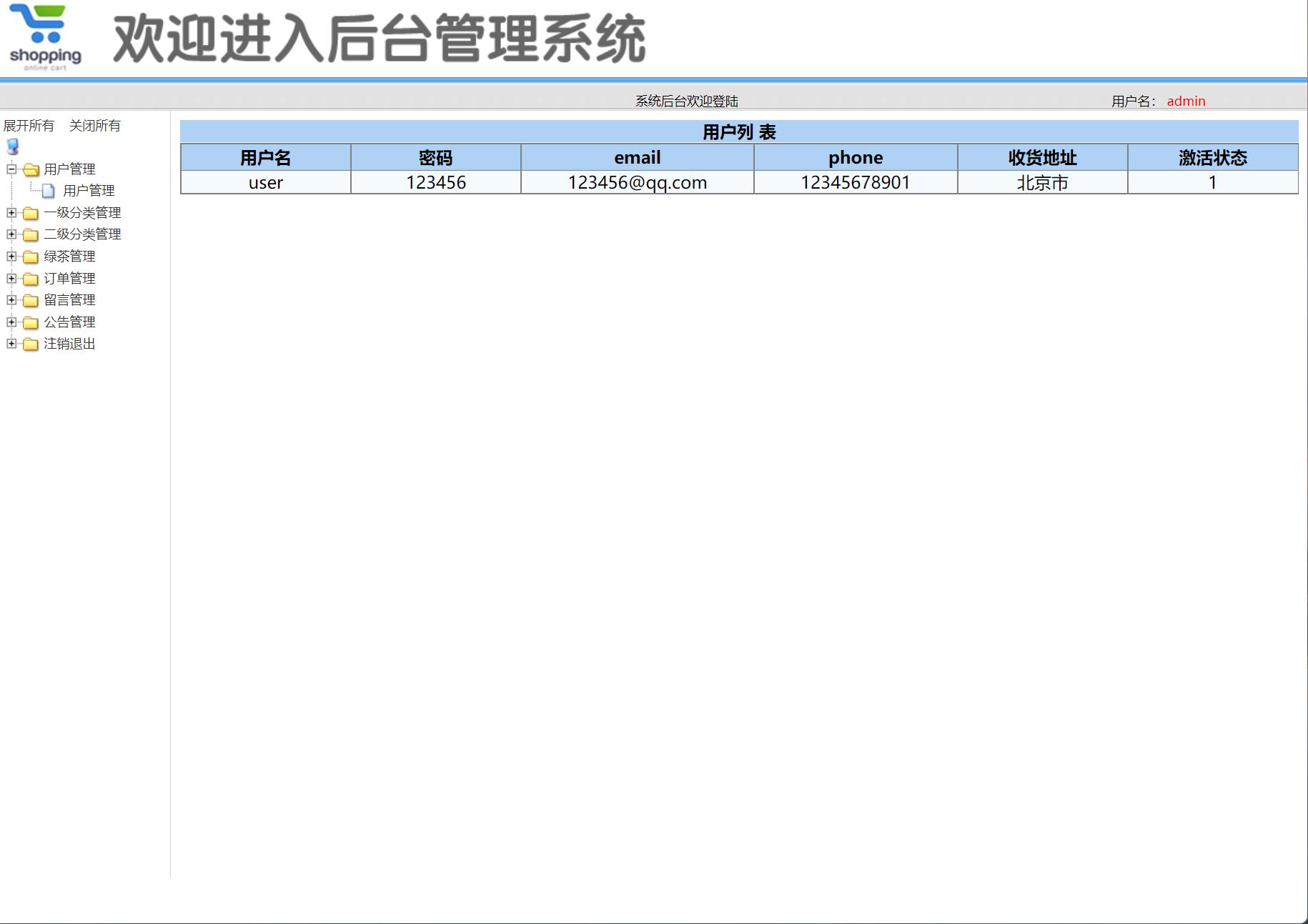Image resolution: width=1308 pixels, height=924 pixels.
Task: Click the 绿茶管理 folder icon
Action: click(30, 257)
